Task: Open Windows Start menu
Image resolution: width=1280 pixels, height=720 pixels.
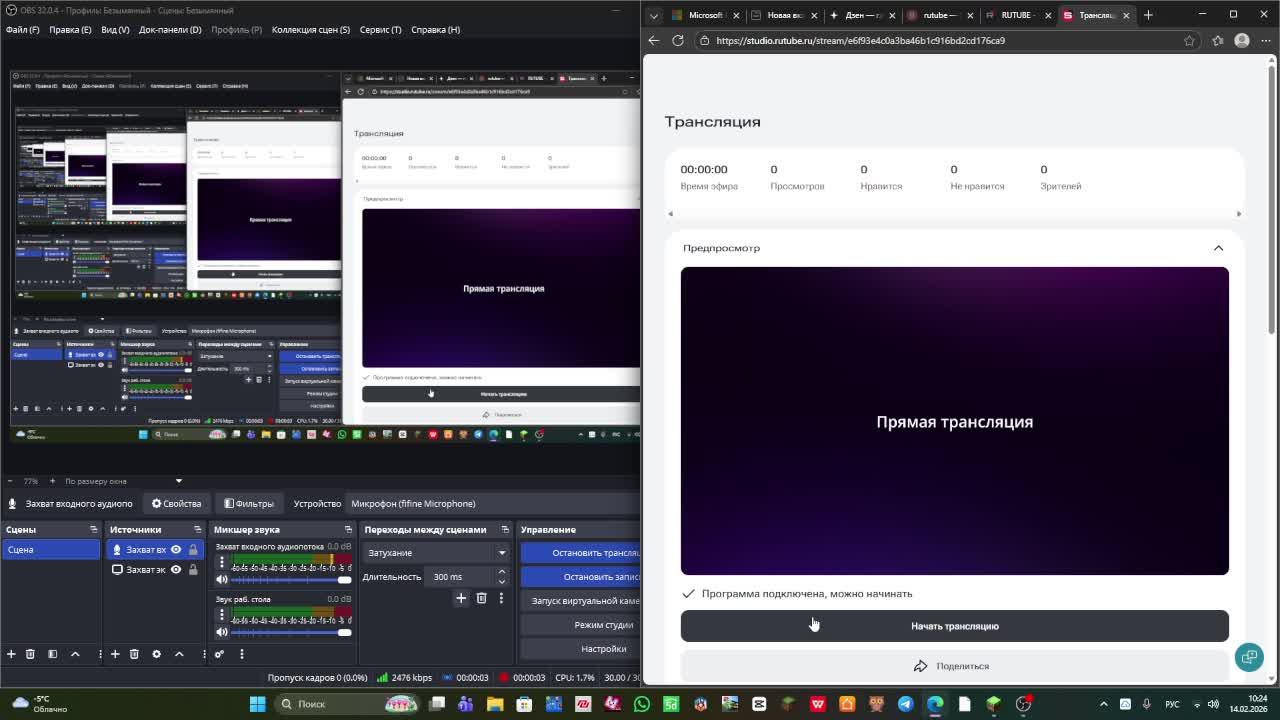Action: [x=257, y=704]
